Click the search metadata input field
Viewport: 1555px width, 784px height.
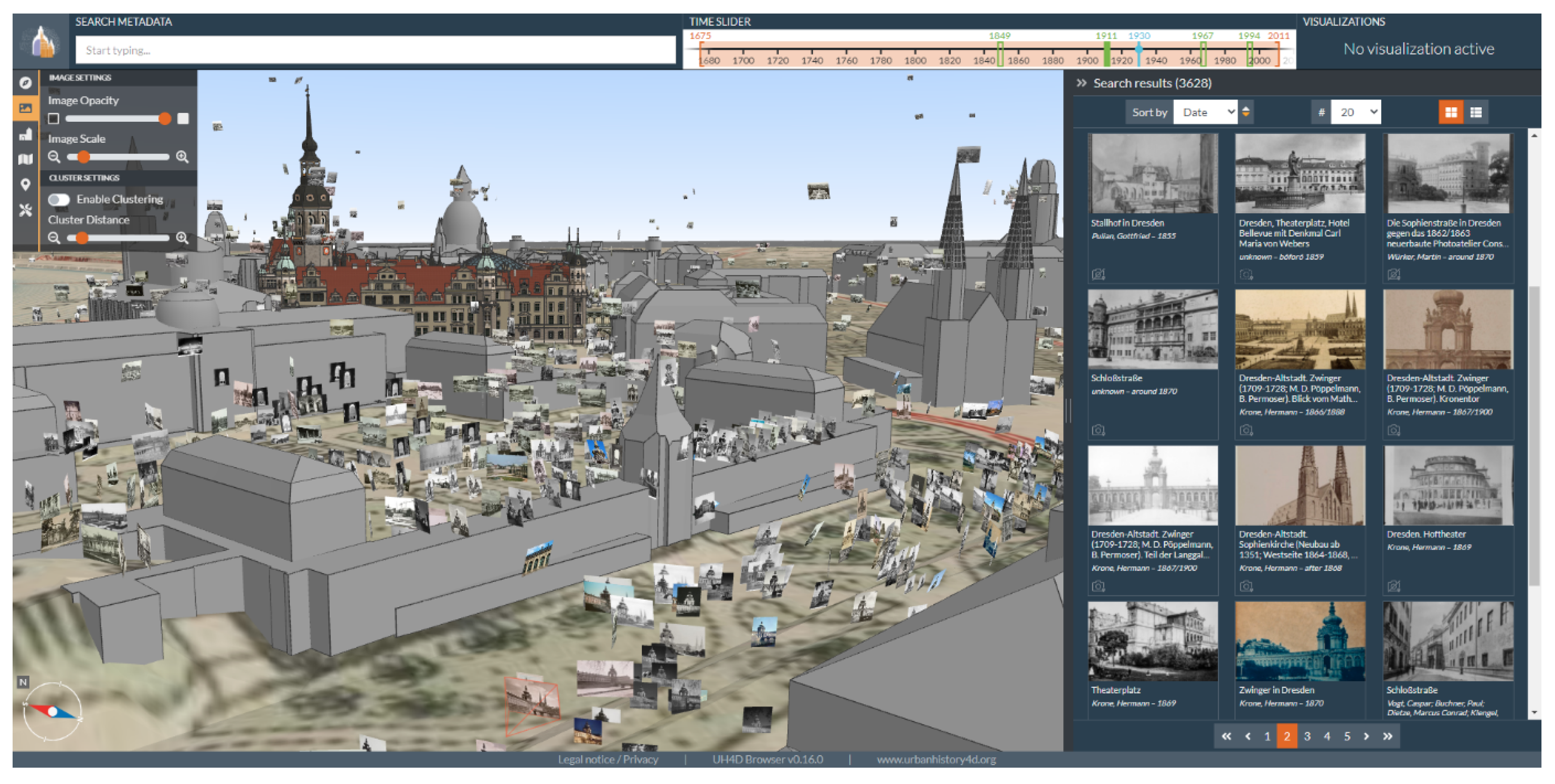375,49
